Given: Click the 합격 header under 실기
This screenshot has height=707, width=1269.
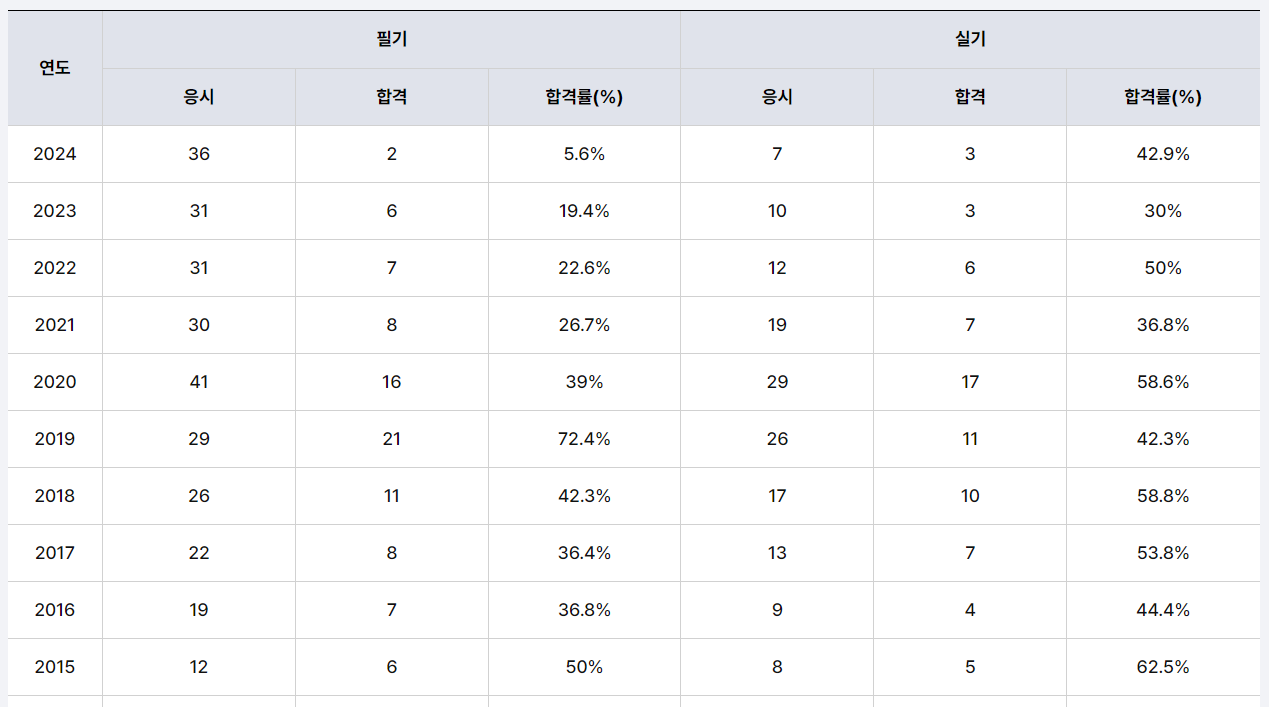Looking at the screenshot, I should click(x=970, y=97).
